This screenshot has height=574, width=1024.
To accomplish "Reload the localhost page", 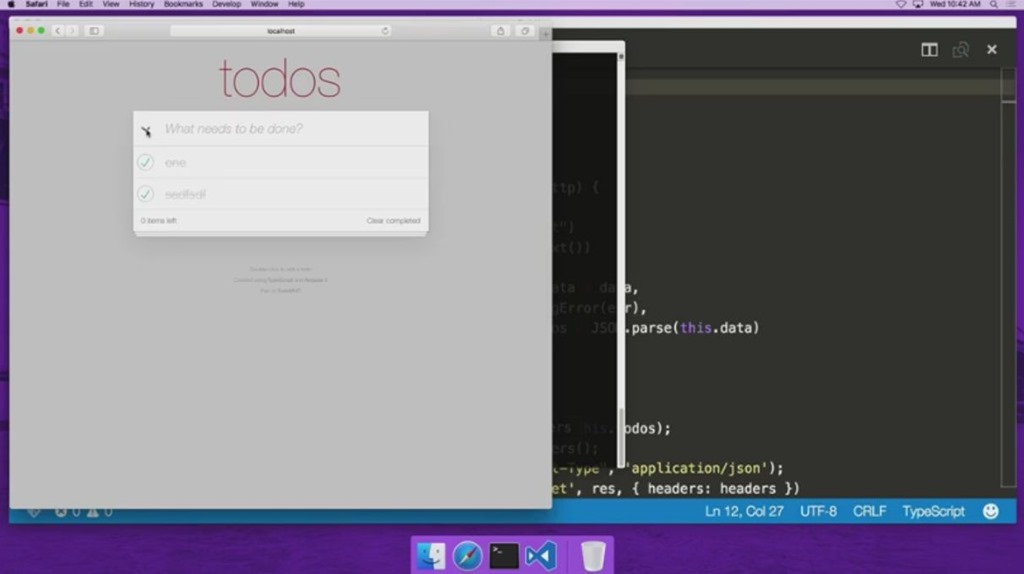I will click(385, 31).
